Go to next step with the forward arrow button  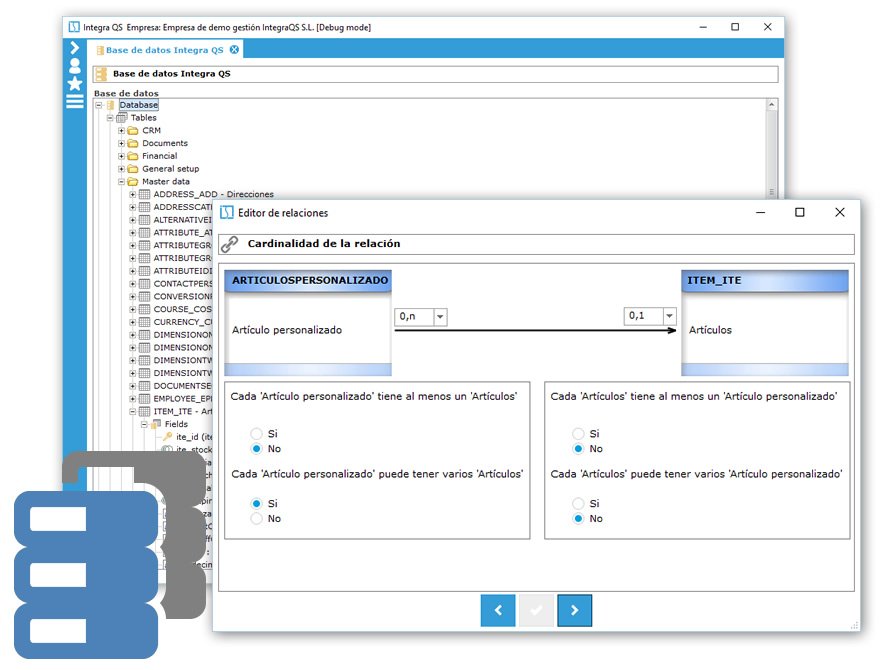point(574,610)
